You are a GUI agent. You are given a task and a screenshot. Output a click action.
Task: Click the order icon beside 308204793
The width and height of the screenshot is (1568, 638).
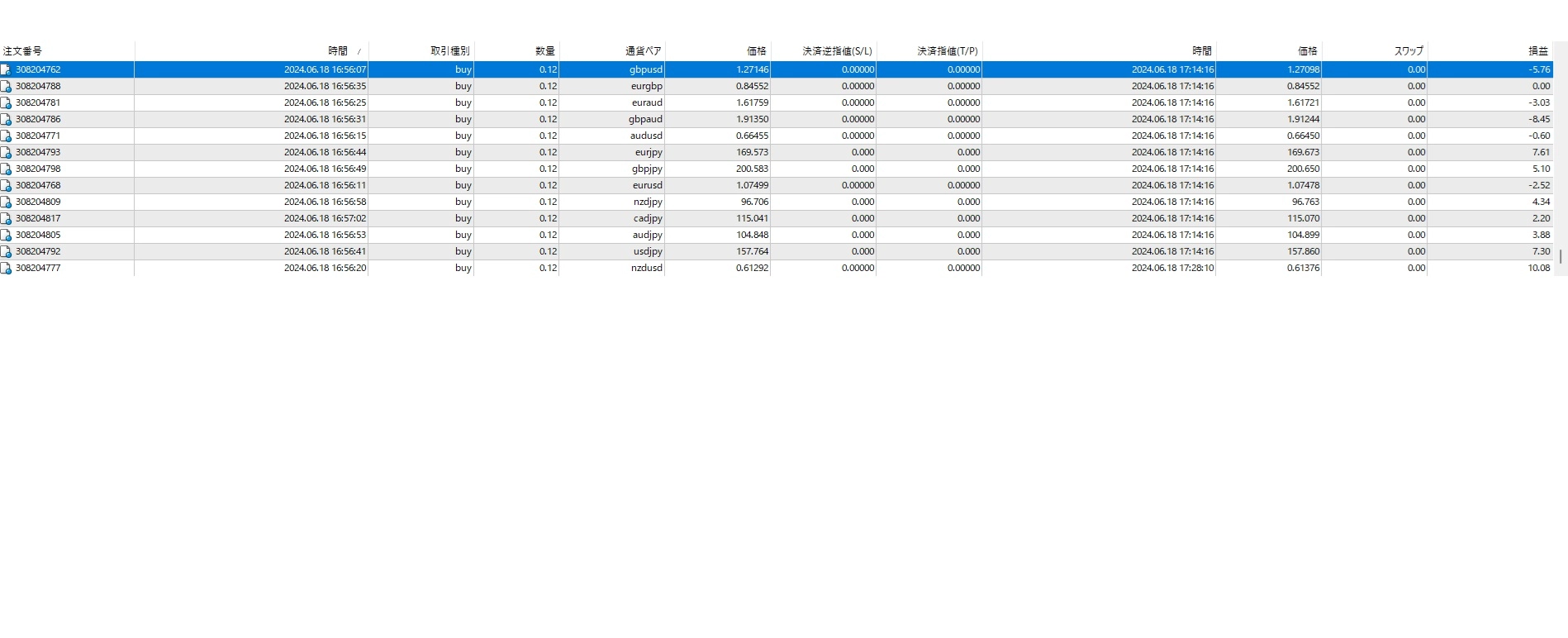point(6,153)
